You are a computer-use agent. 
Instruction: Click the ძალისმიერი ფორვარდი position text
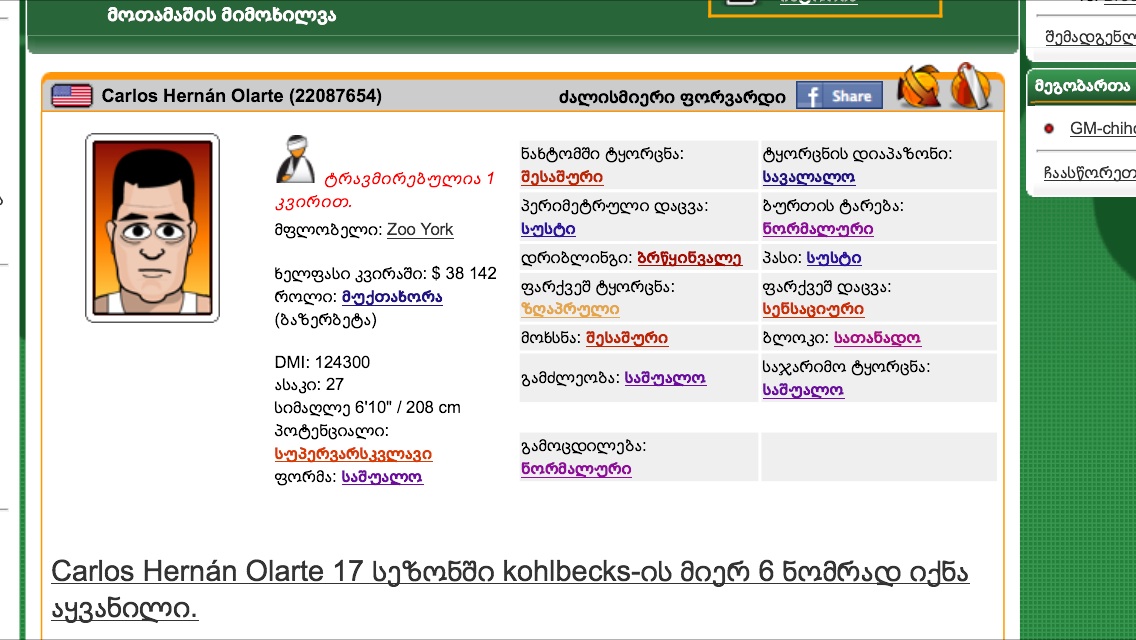[672, 96]
